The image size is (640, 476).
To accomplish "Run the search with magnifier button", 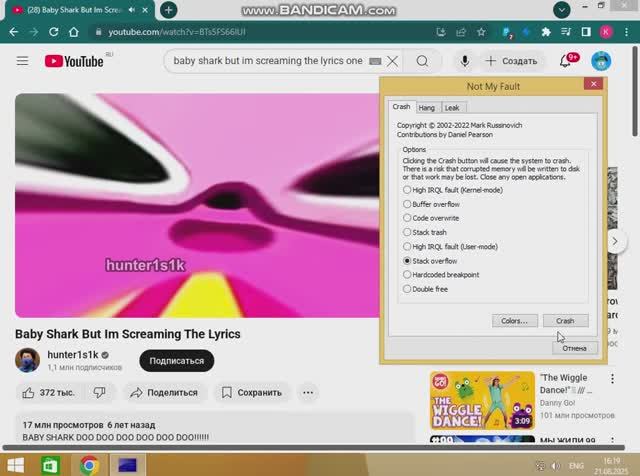I will (422, 61).
